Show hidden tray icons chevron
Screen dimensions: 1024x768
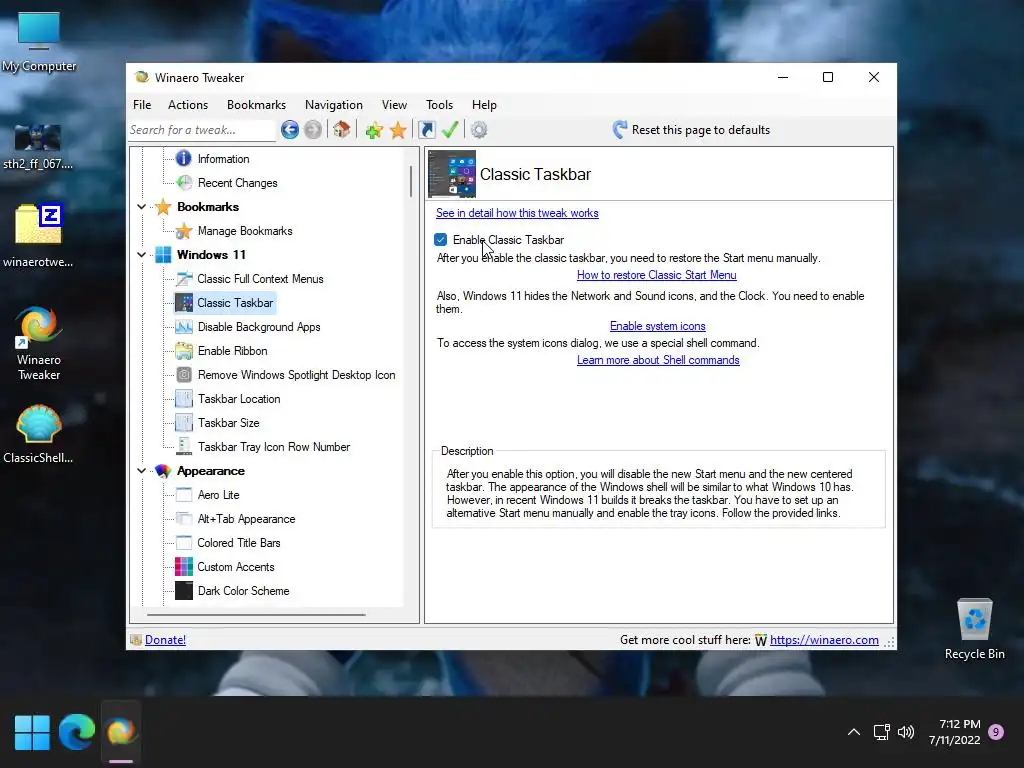click(x=854, y=732)
